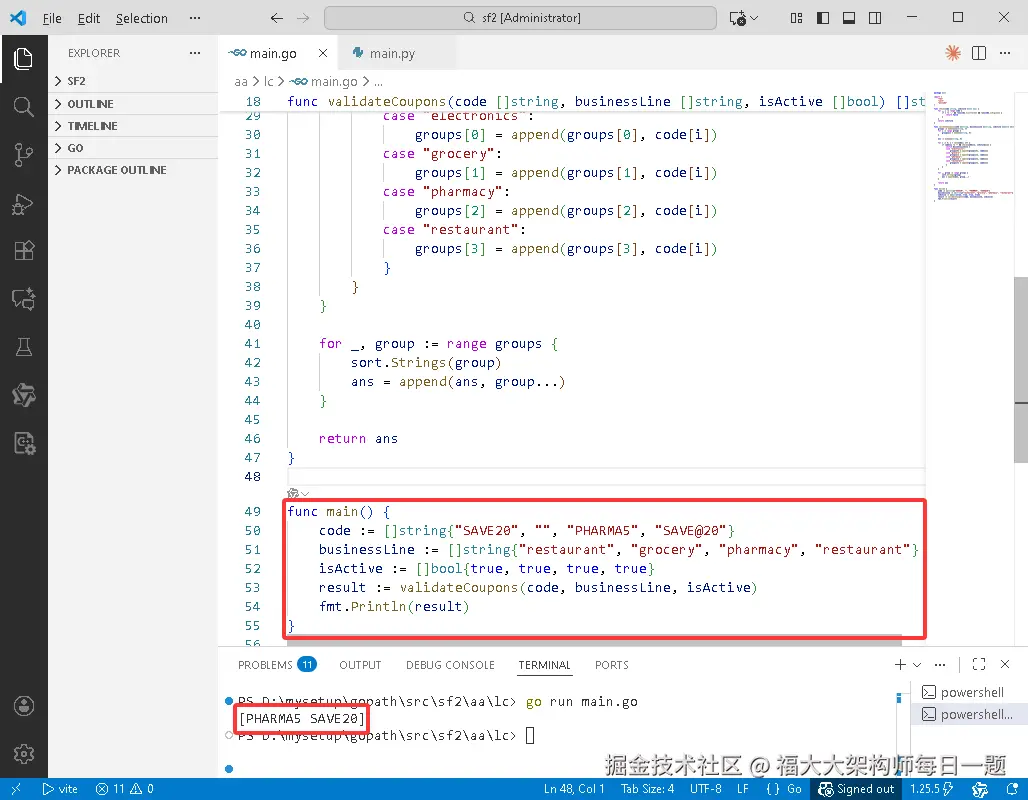
Task: Create a new terminal with plus icon
Action: (900, 664)
